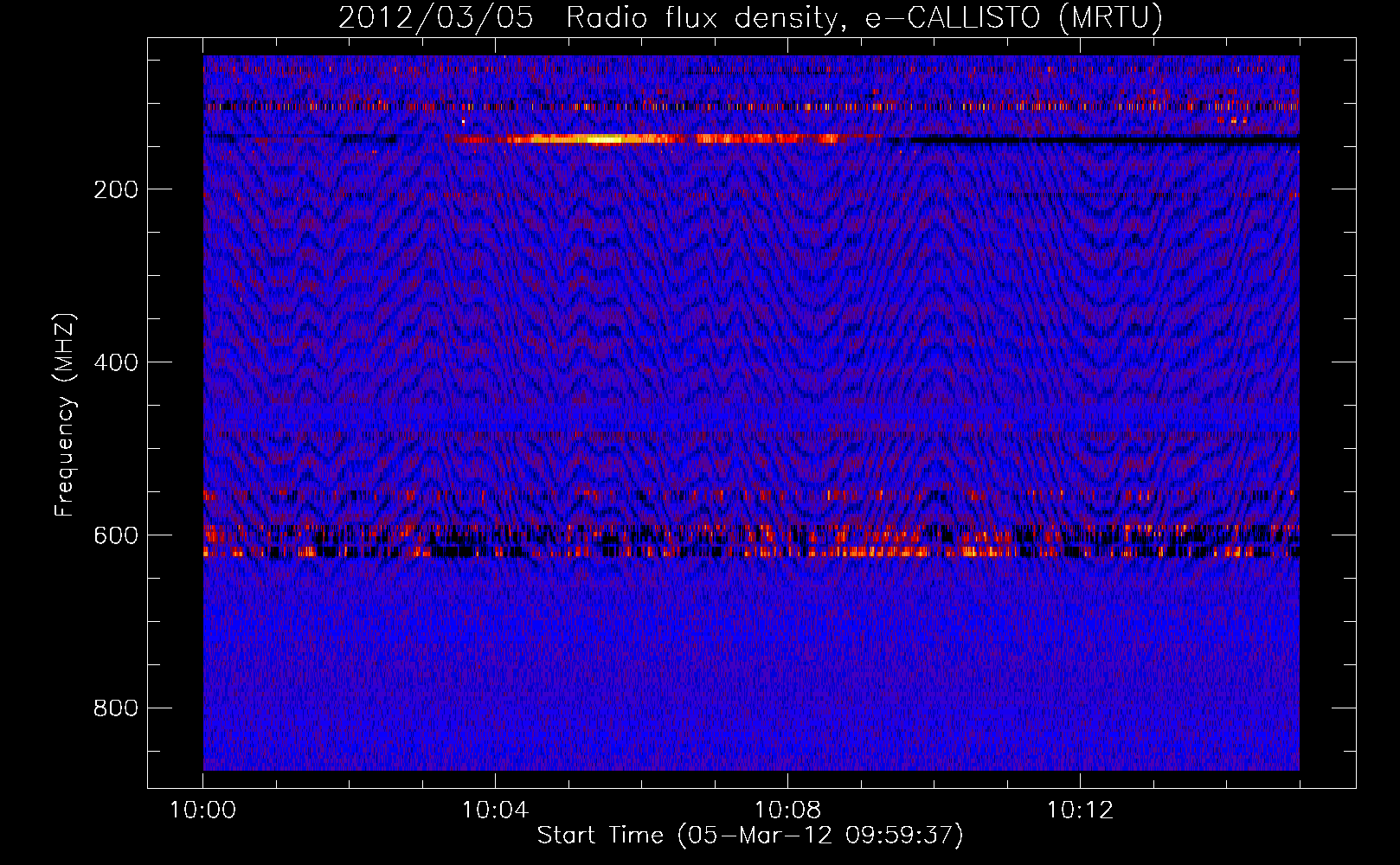
Task: Click the 10:00 time tick label
Action: [202, 811]
